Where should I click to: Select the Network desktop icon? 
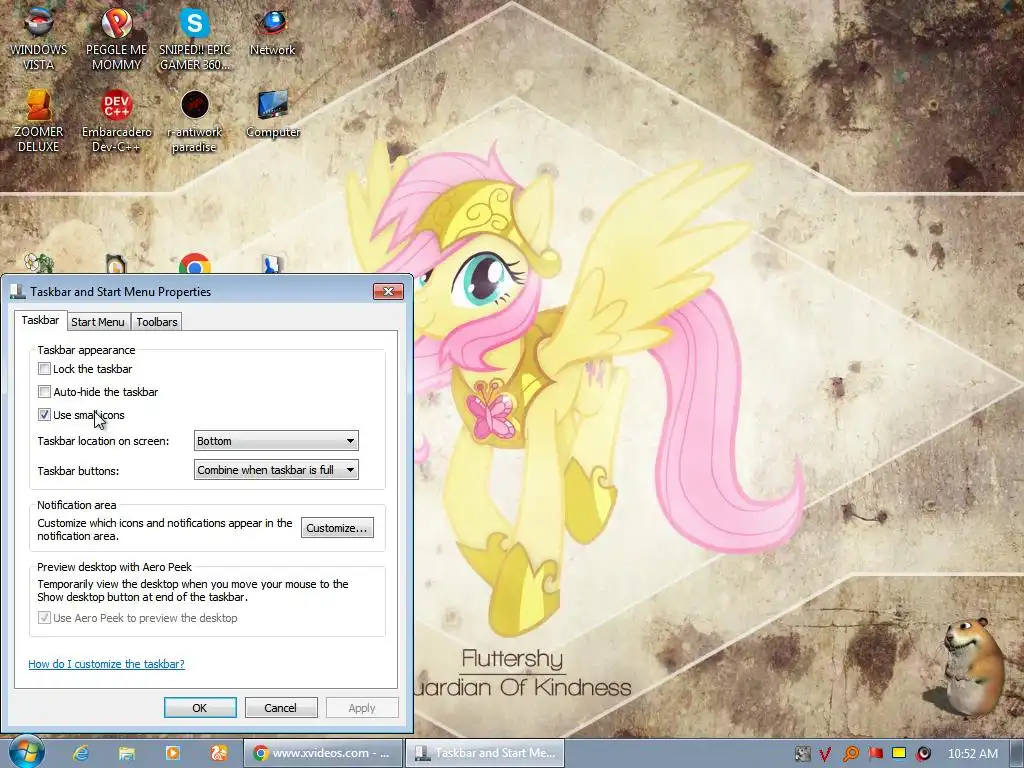(x=272, y=33)
